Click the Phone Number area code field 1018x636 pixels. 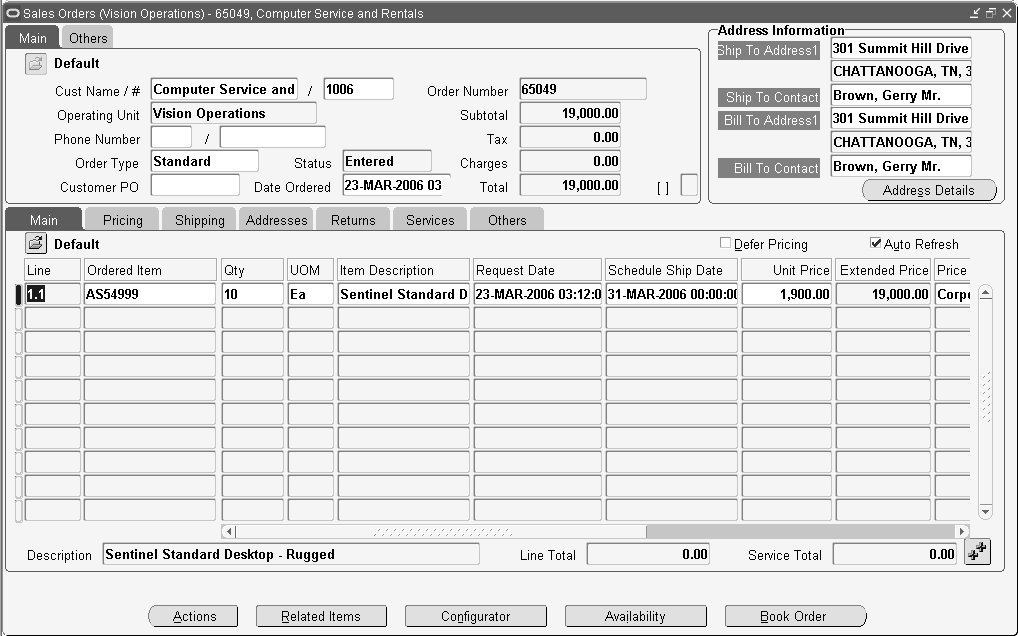[171, 137]
